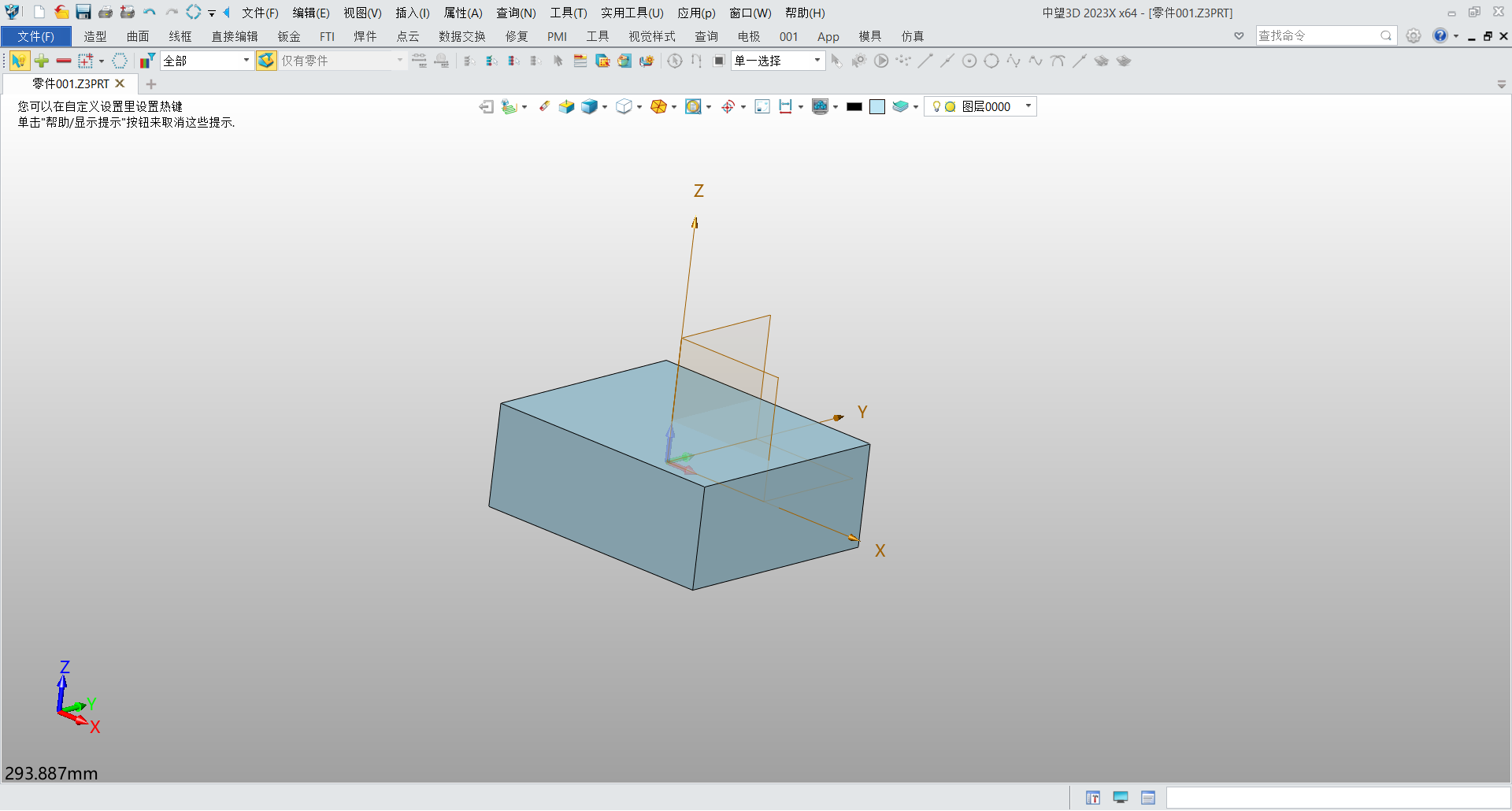Click the exit arrow icon in view toolbar
This screenshot has height=811, width=1512.
[486, 107]
